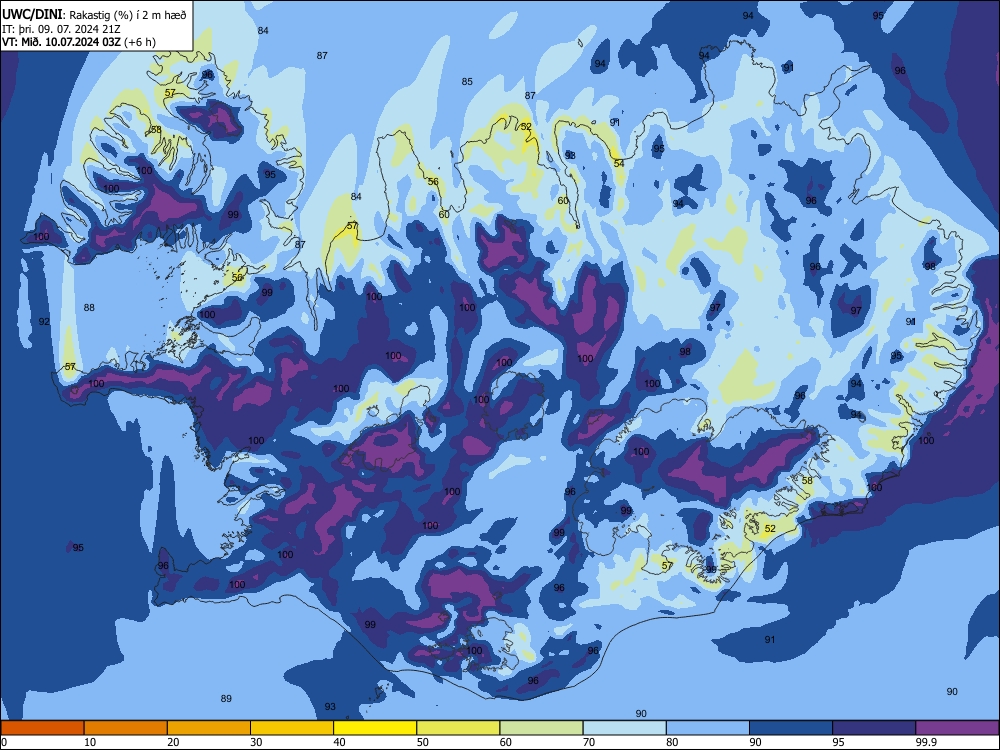This screenshot has width=1000, height=750.
Task: Click the 'UWC/DINI' model title text
Action: click(x=32, y=14)
